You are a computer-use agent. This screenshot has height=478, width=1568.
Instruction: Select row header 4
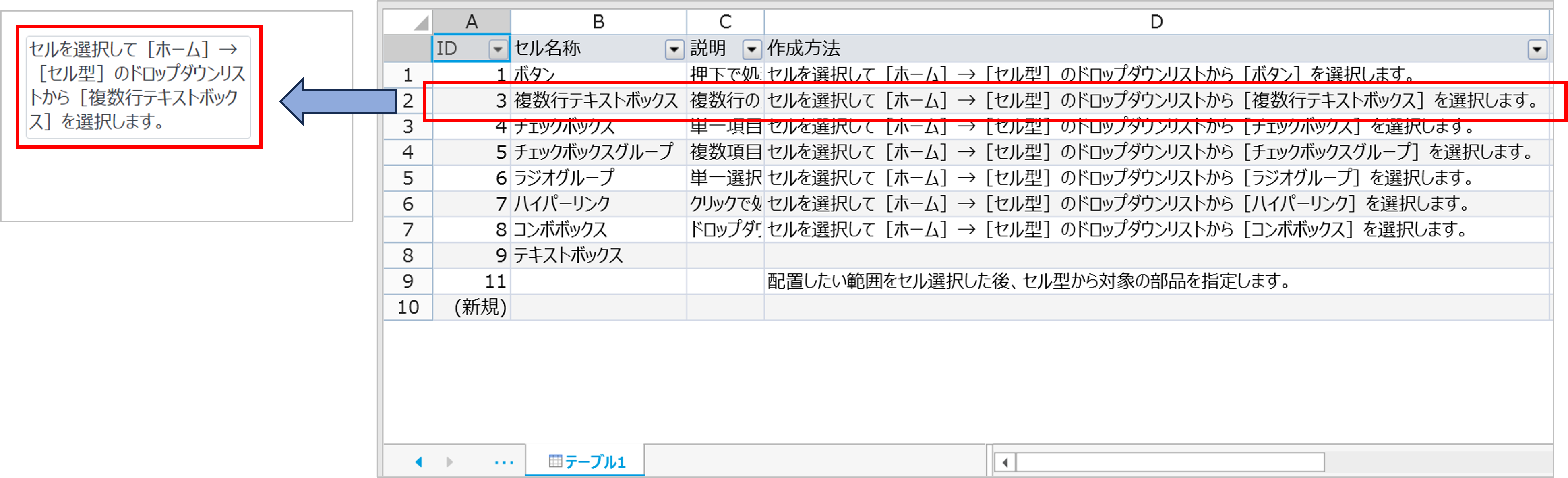pyautogui.click(x=408, y=152)
